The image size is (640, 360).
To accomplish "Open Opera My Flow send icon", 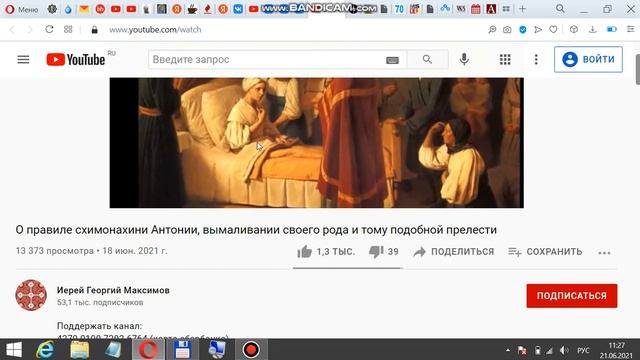I will point(538,29).
